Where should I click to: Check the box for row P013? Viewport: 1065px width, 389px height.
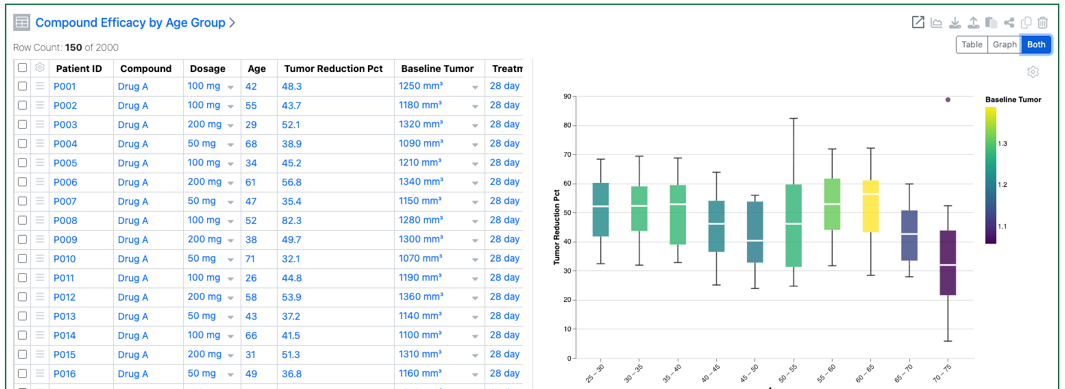coord(22,316)
